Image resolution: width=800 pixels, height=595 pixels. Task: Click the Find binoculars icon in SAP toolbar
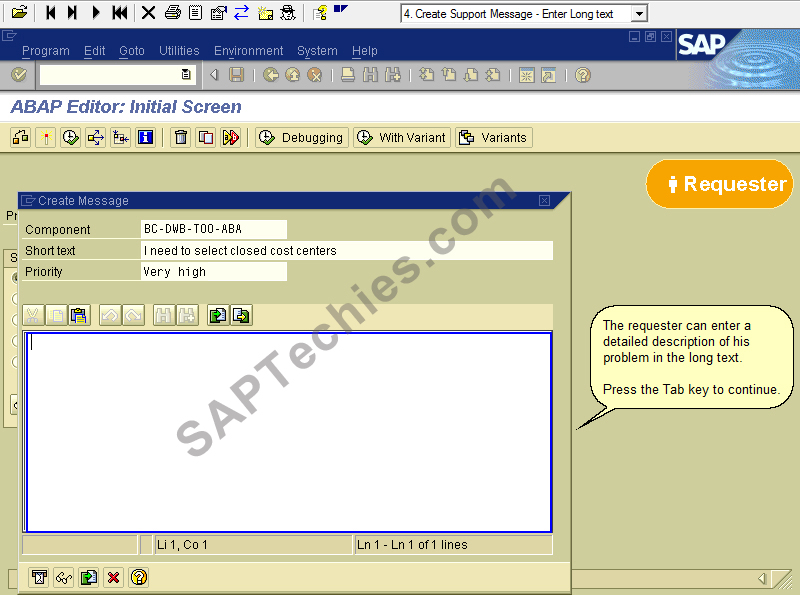pos(370,75)
